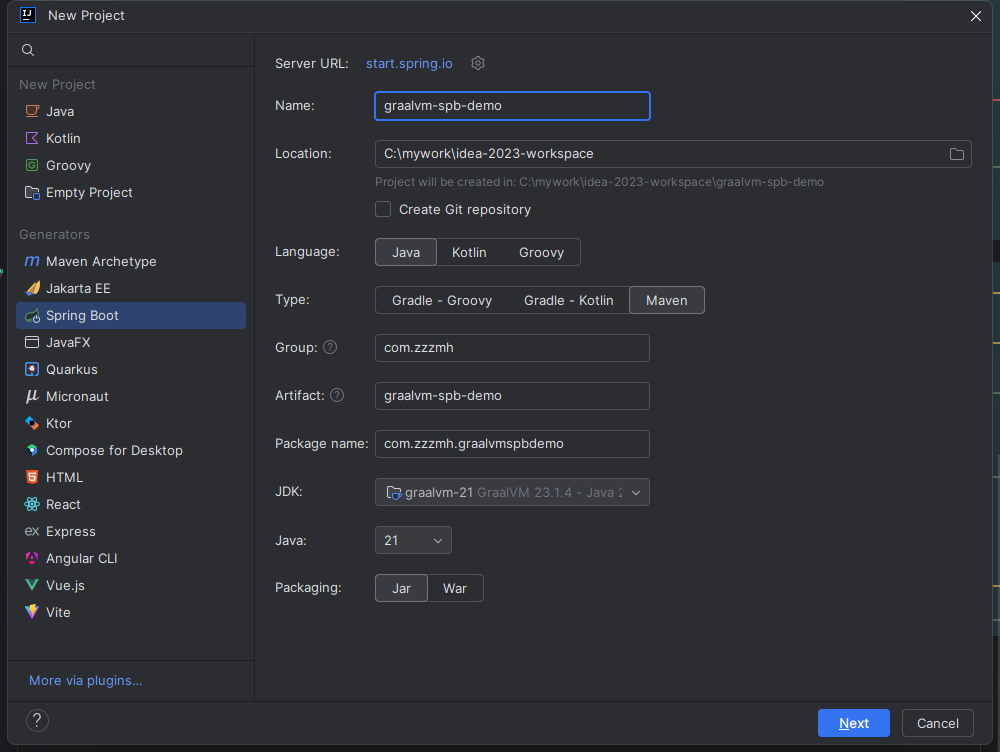The width and height of the screenshot is (1000, 752).
Task: Select the Quarkus generator
Action: click(72, 369)
